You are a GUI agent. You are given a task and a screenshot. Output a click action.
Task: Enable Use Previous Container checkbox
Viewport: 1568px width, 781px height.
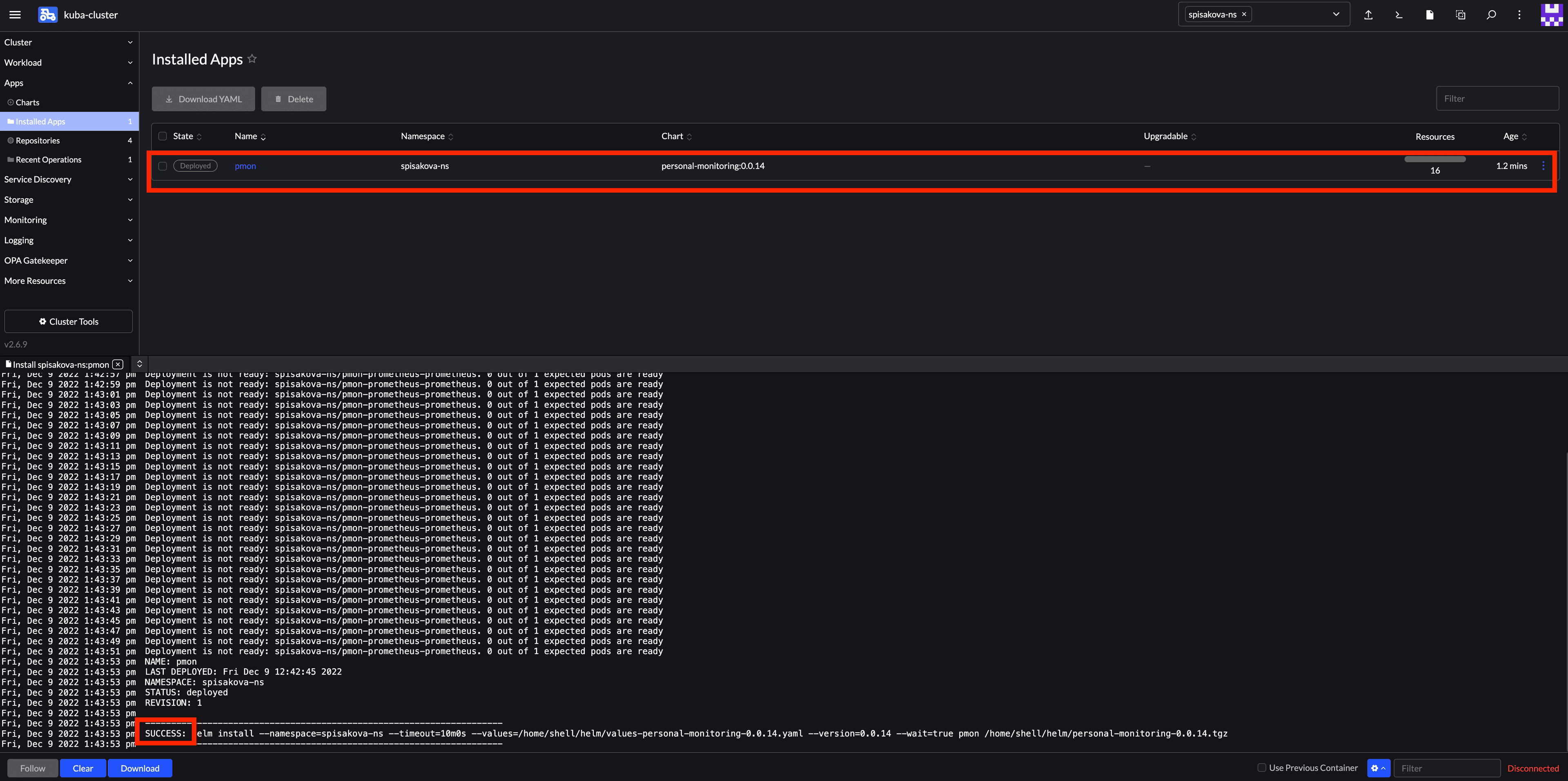point(1262,768)
